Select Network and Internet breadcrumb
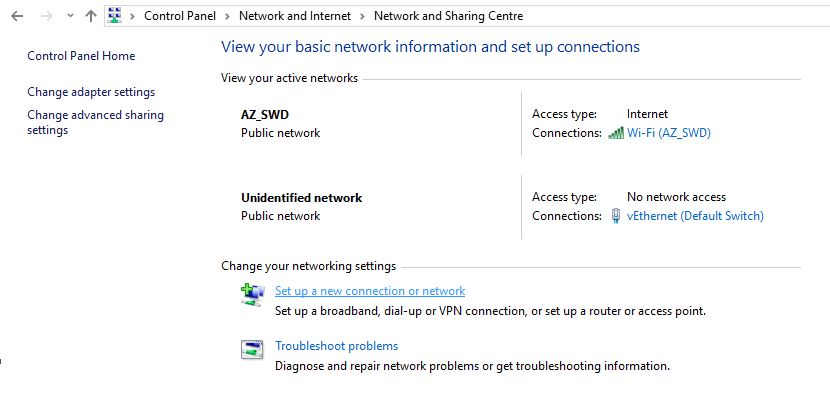Screen dimensions: 830x417 [x=295, y=16]
